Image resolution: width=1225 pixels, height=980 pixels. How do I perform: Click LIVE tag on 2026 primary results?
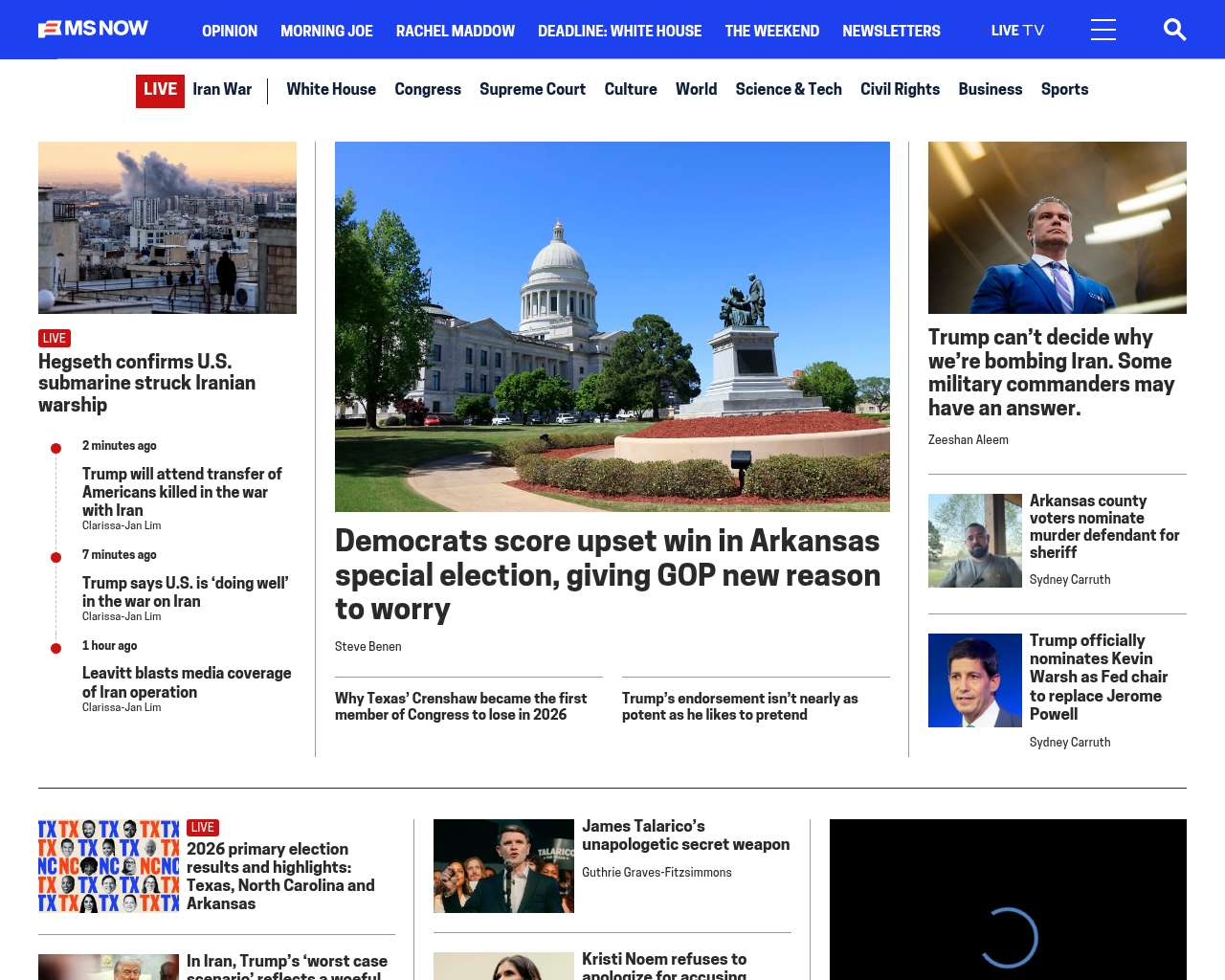click(x=202, y=827)
